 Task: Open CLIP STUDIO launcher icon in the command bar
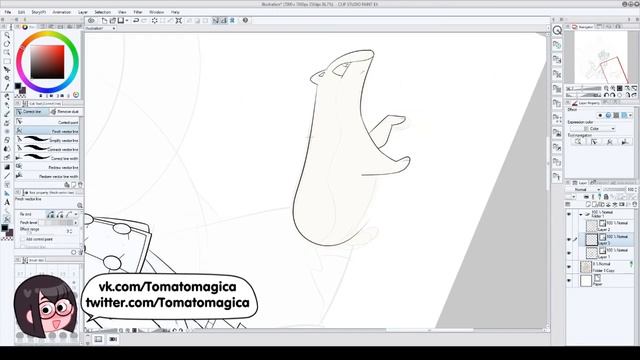(91, 20)
